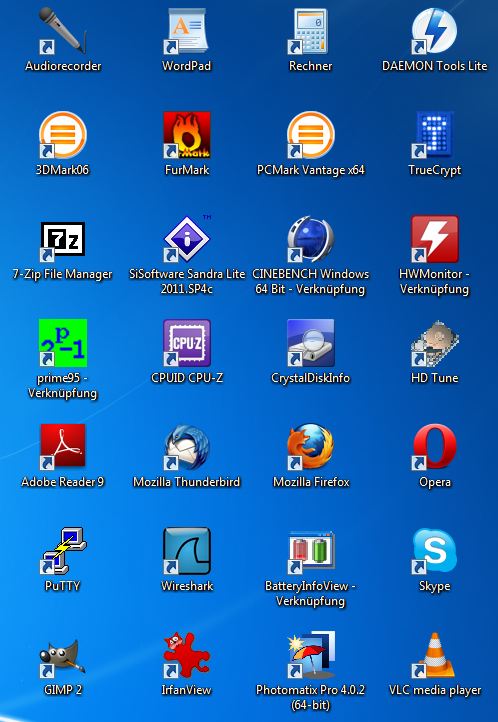Click the FurMark flame icon
This screenshot has height=722, width=498.
186,135
